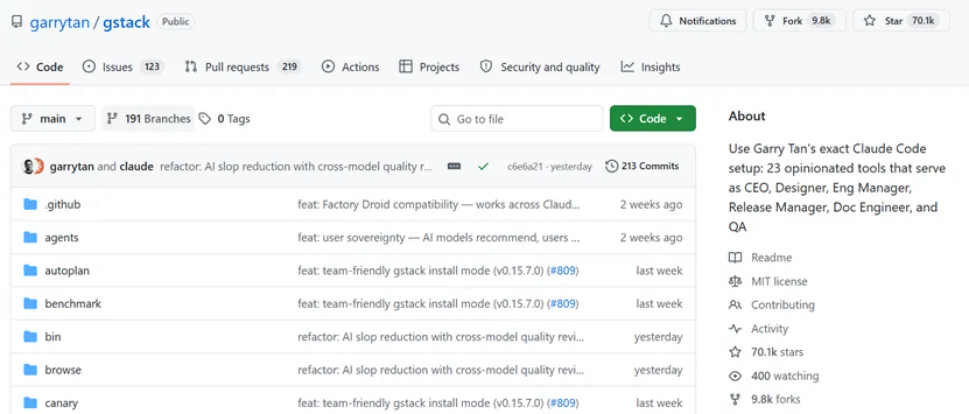This screenshot has width=969, height=414.
Task: Open bin row refactor commit message
Action: point(441,337)
